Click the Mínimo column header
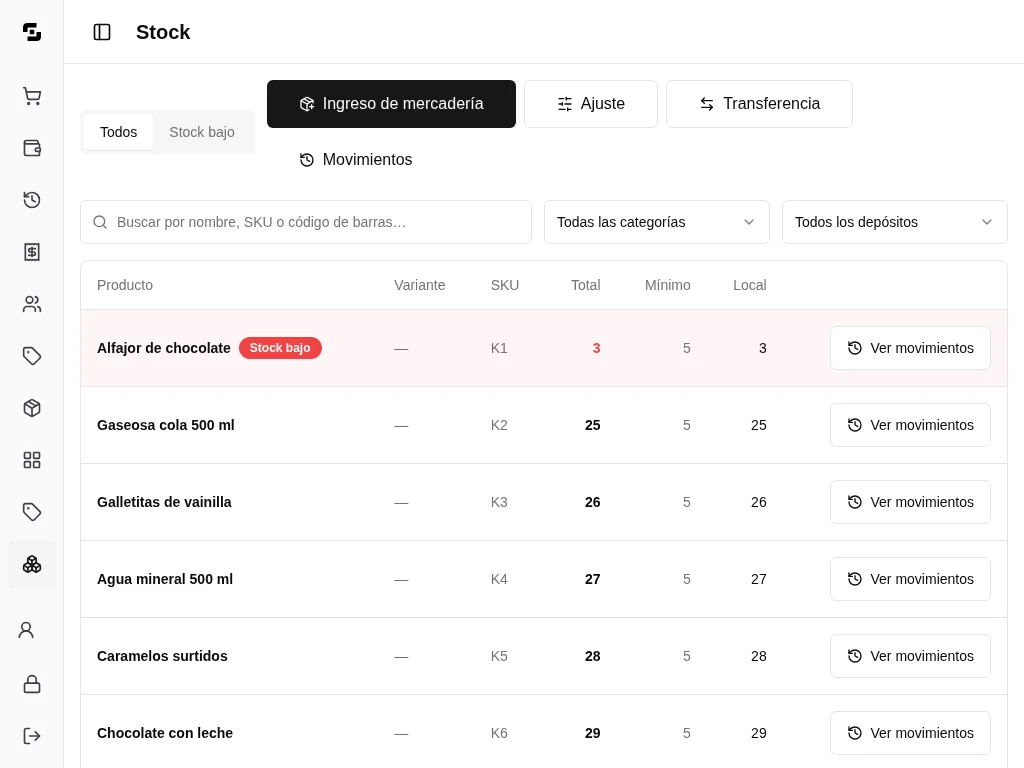 click(x=667, y=285)
